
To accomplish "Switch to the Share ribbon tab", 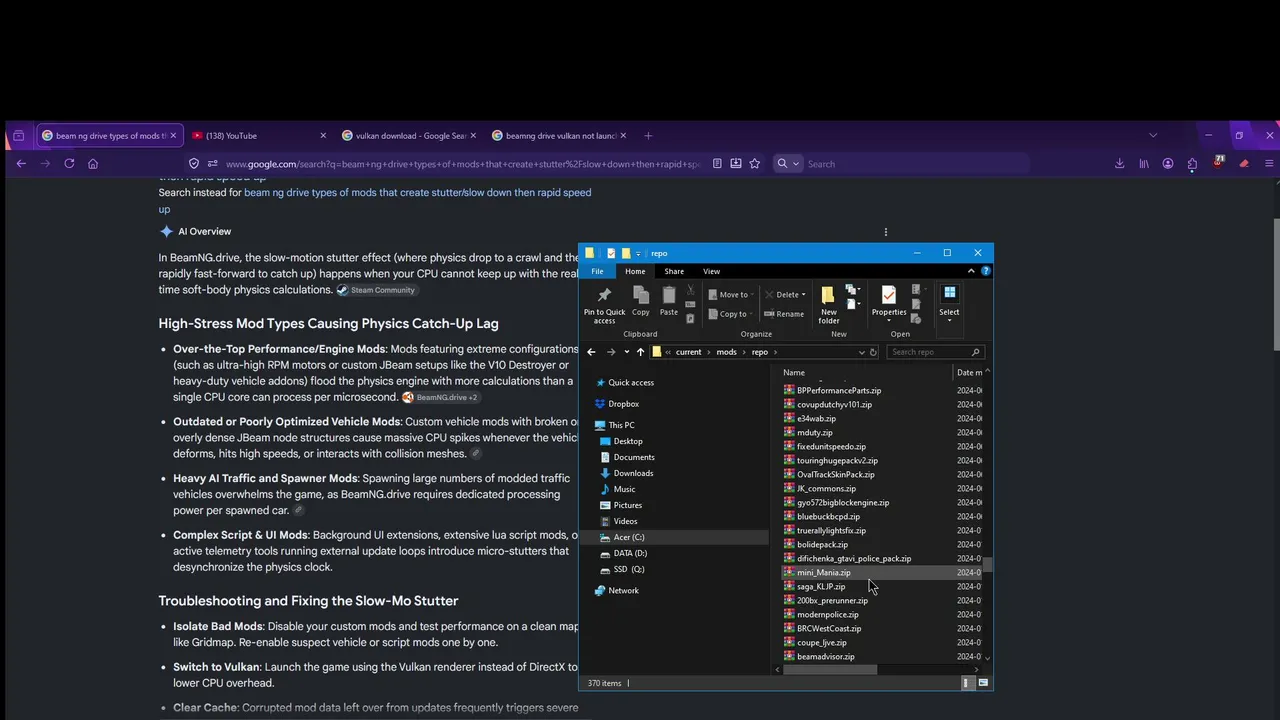I will pyautogui.click(x=674, y=271).
